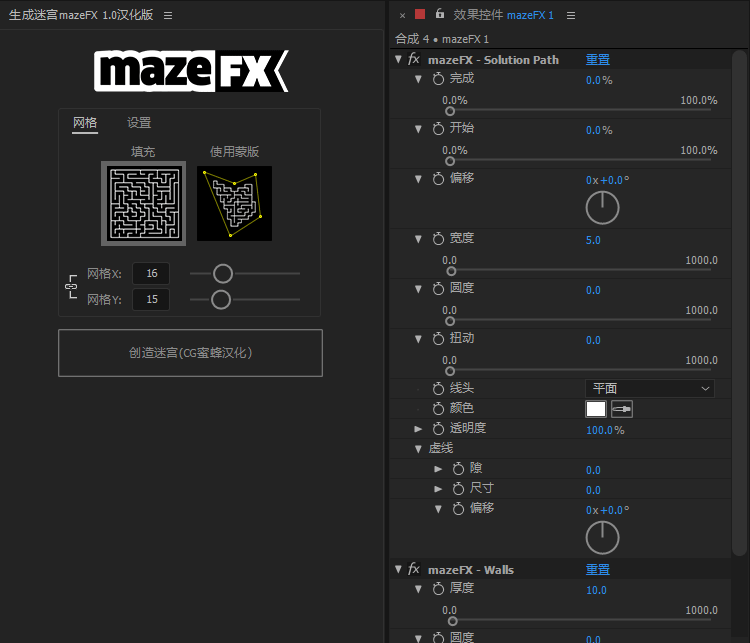750x643 pixels.
Task: Toggle stopwatch for 扭动 property
Action: coord(438,339)
